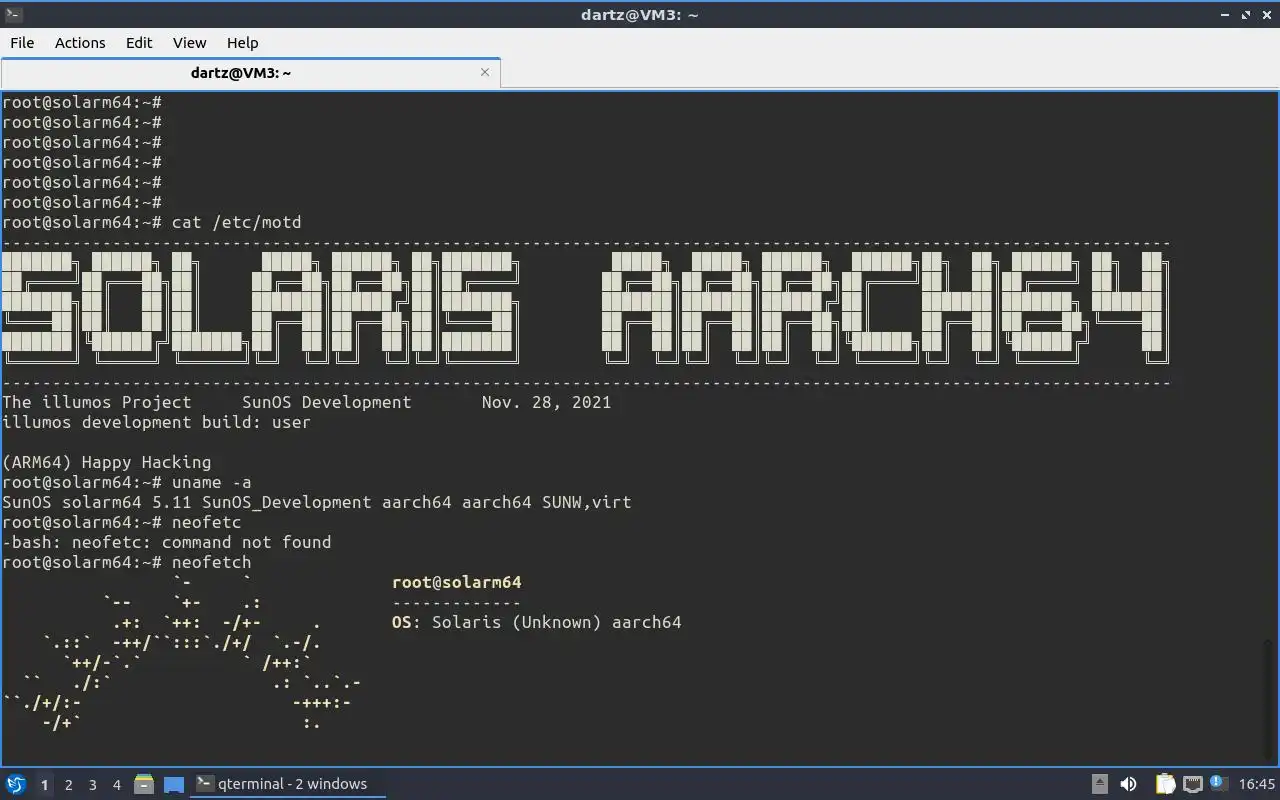Open the file manager drawer icon in taskbar

click(x=144, y=784)
